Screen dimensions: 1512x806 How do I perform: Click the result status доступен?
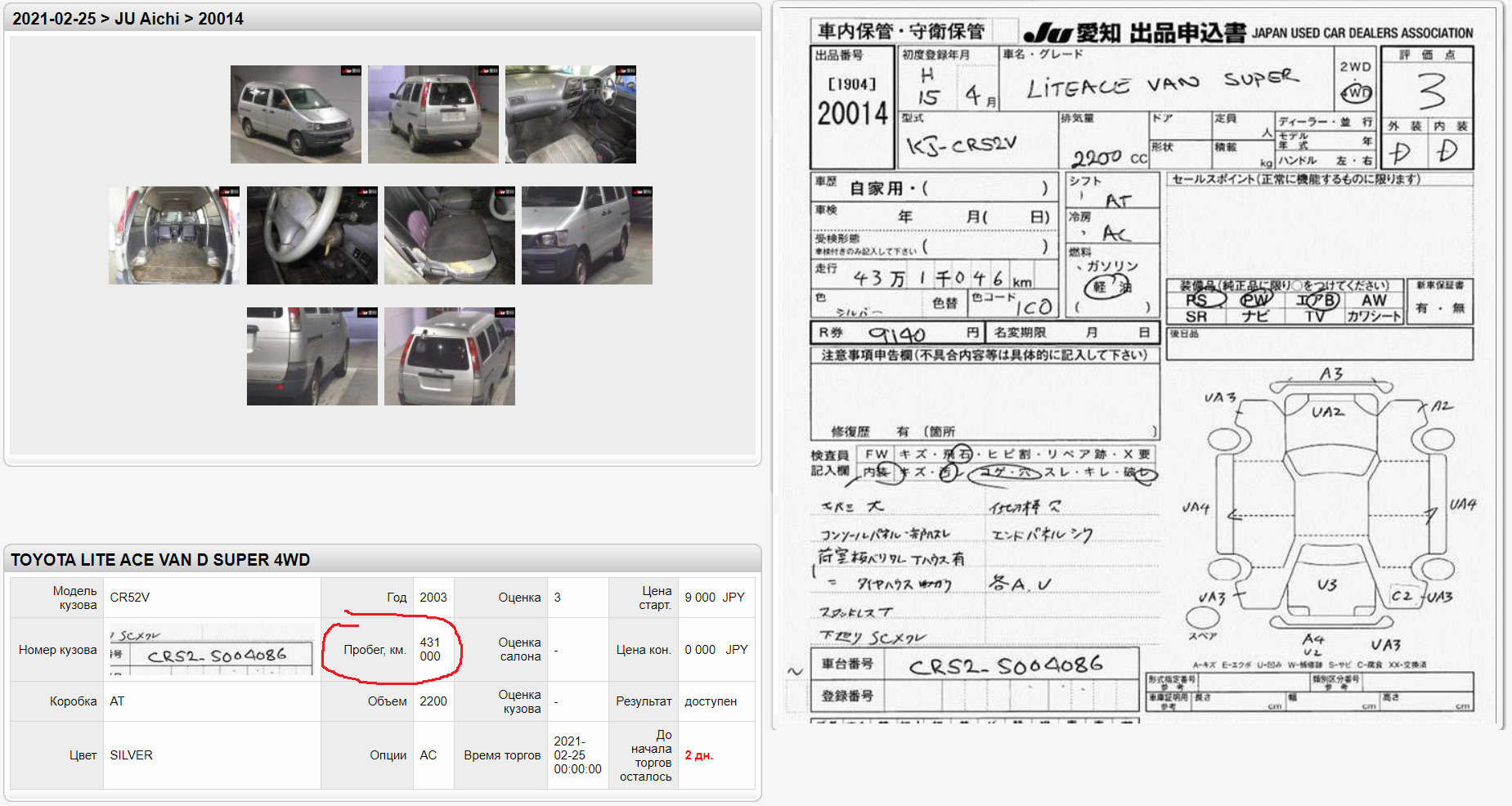coord(711,701)
